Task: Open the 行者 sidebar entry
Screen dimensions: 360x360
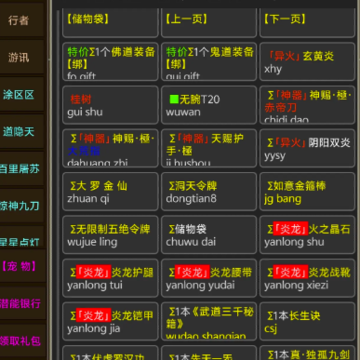Action: click(x=22, y=20)
